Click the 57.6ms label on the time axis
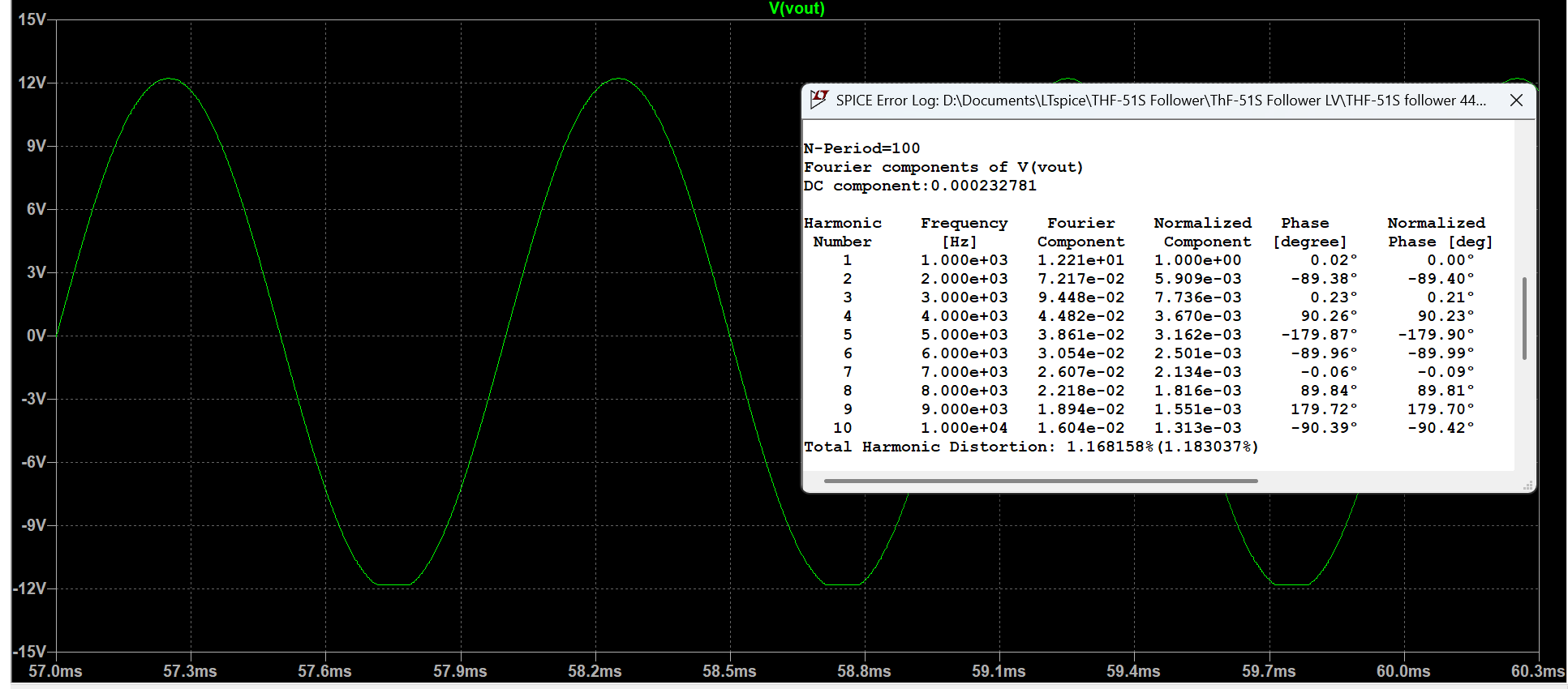Viewport: 1568px width, 689px height. point(324,671)
